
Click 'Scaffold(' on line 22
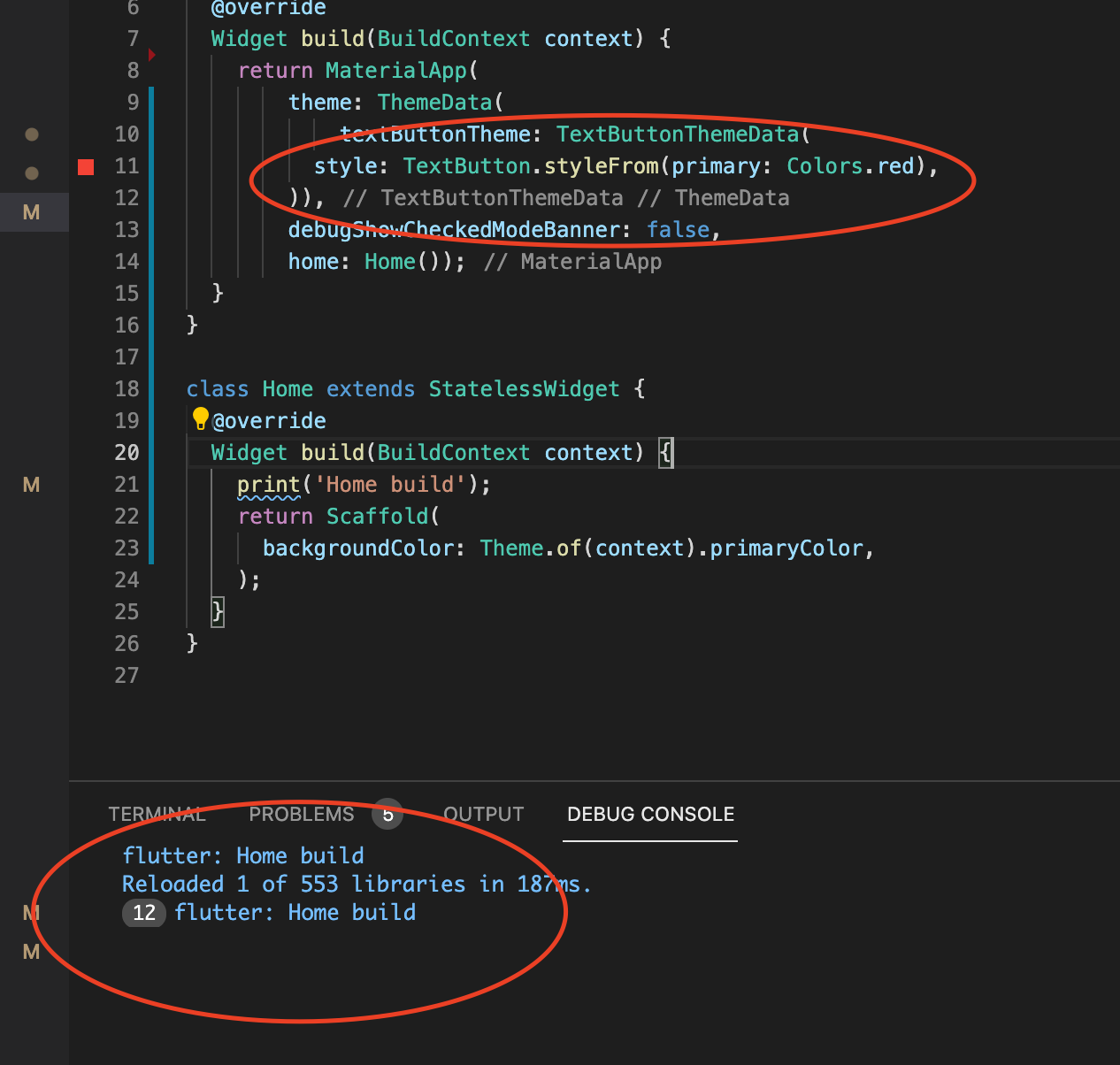click(x=383, y=517)
